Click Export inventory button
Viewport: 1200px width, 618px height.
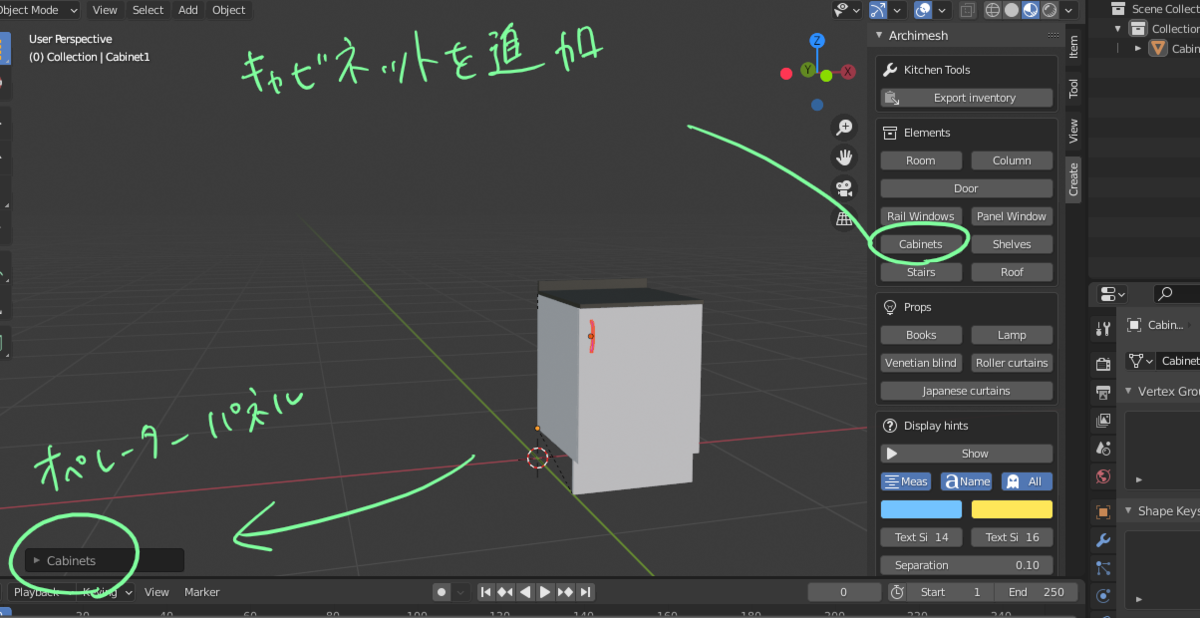click(x=967, y=98)
